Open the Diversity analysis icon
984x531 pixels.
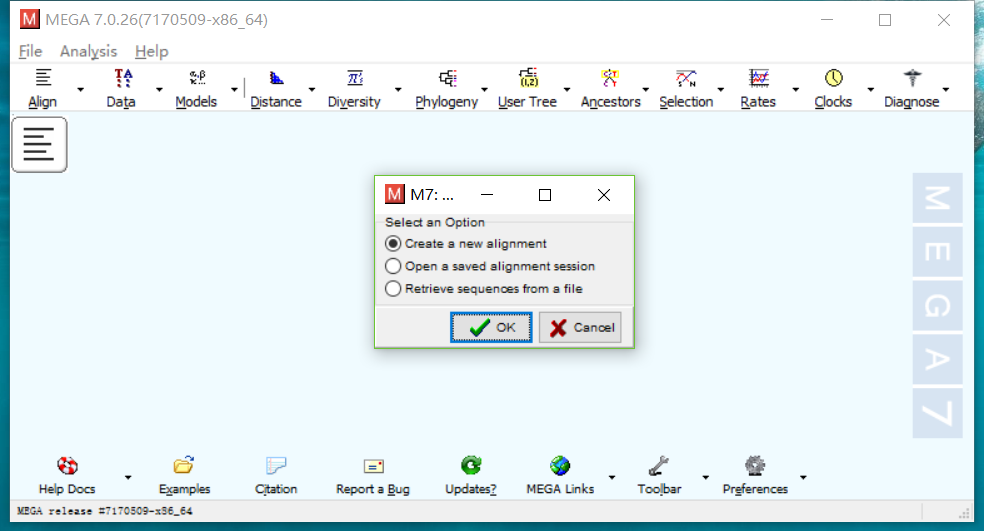pyautogui.click(x=355, y=78)
